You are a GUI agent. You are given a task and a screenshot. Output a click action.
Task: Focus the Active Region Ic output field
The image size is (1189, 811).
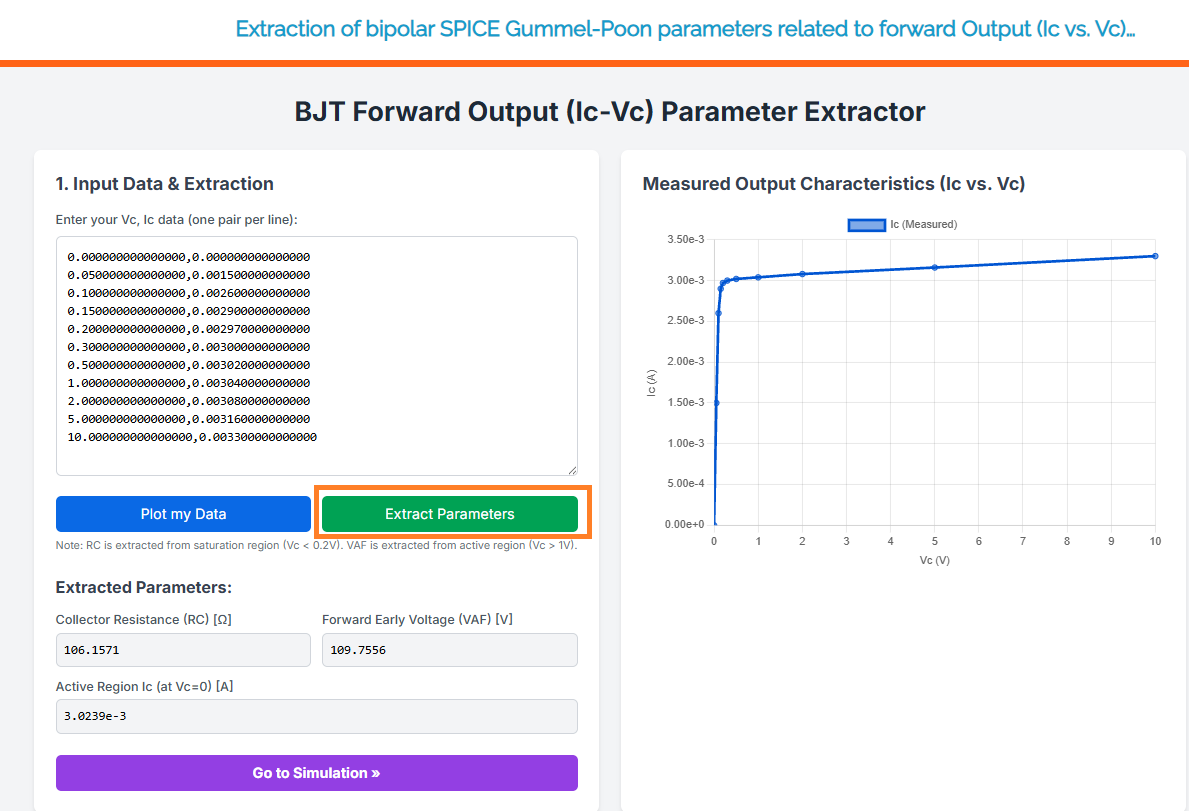pyautogui.click(x=316, y=716)
